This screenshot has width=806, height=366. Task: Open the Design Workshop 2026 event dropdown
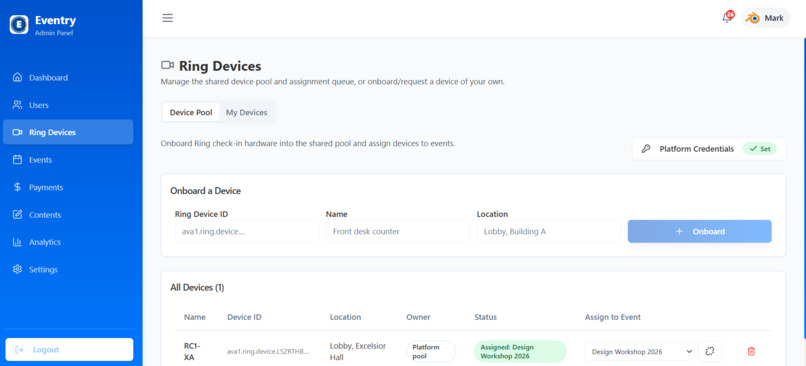639,352
